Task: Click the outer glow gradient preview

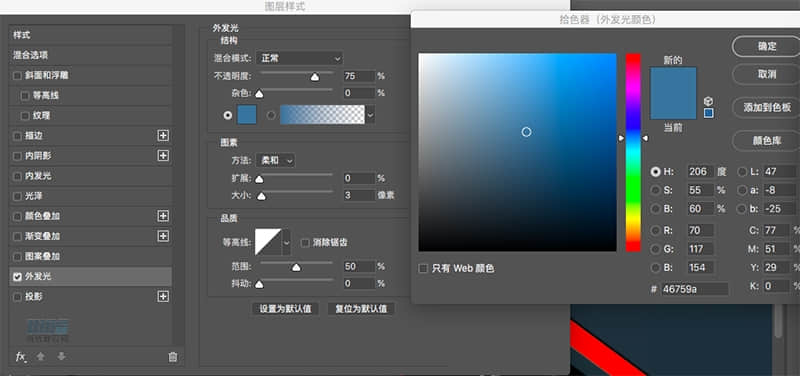Action: [x=322, y=115]
